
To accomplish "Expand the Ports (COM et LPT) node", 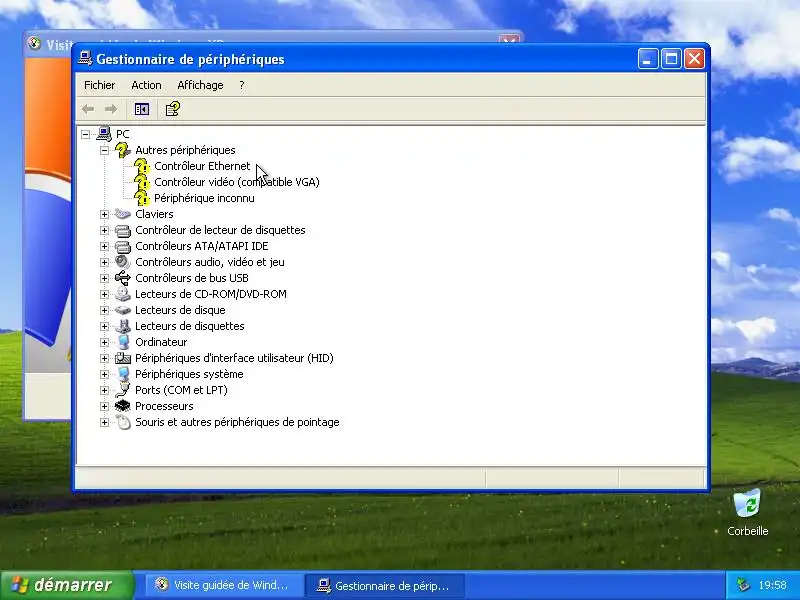I will pos(105,390).
